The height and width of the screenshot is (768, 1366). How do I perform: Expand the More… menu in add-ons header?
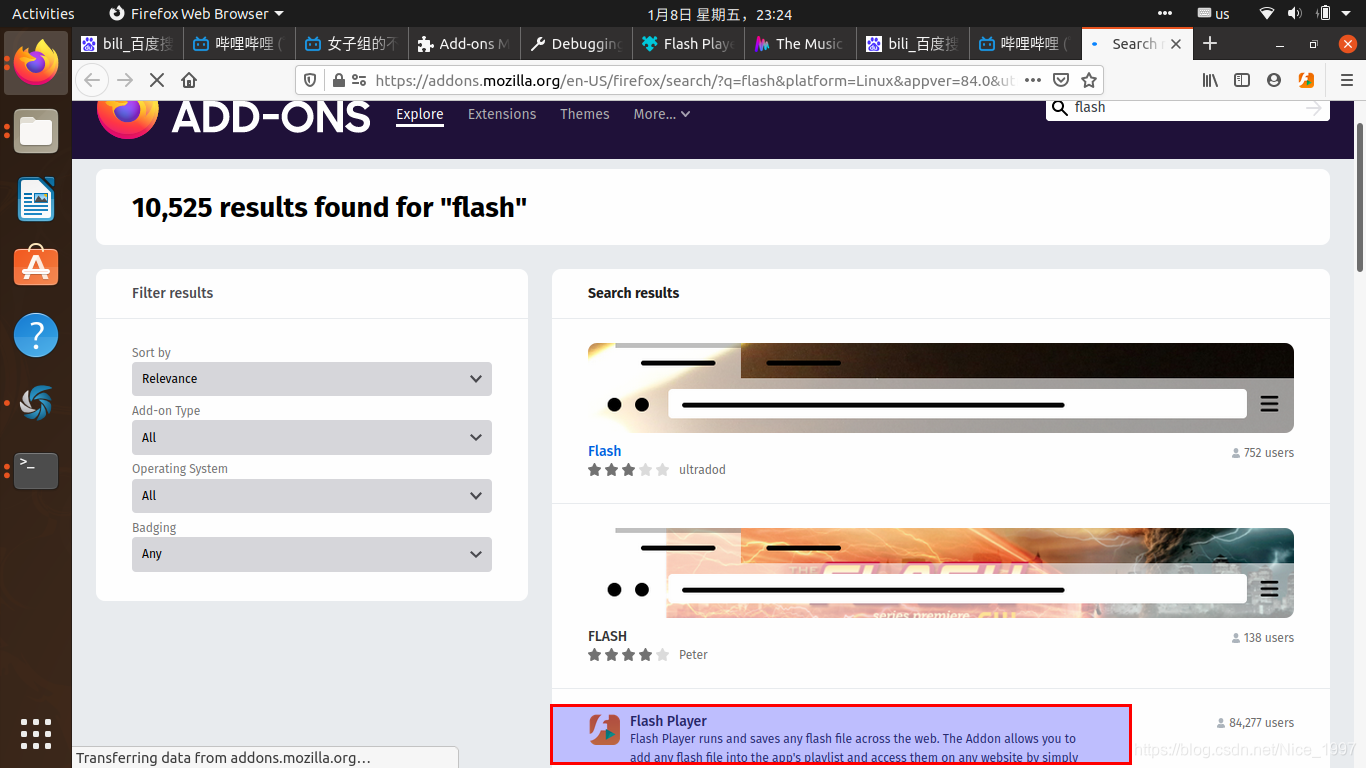662,114
